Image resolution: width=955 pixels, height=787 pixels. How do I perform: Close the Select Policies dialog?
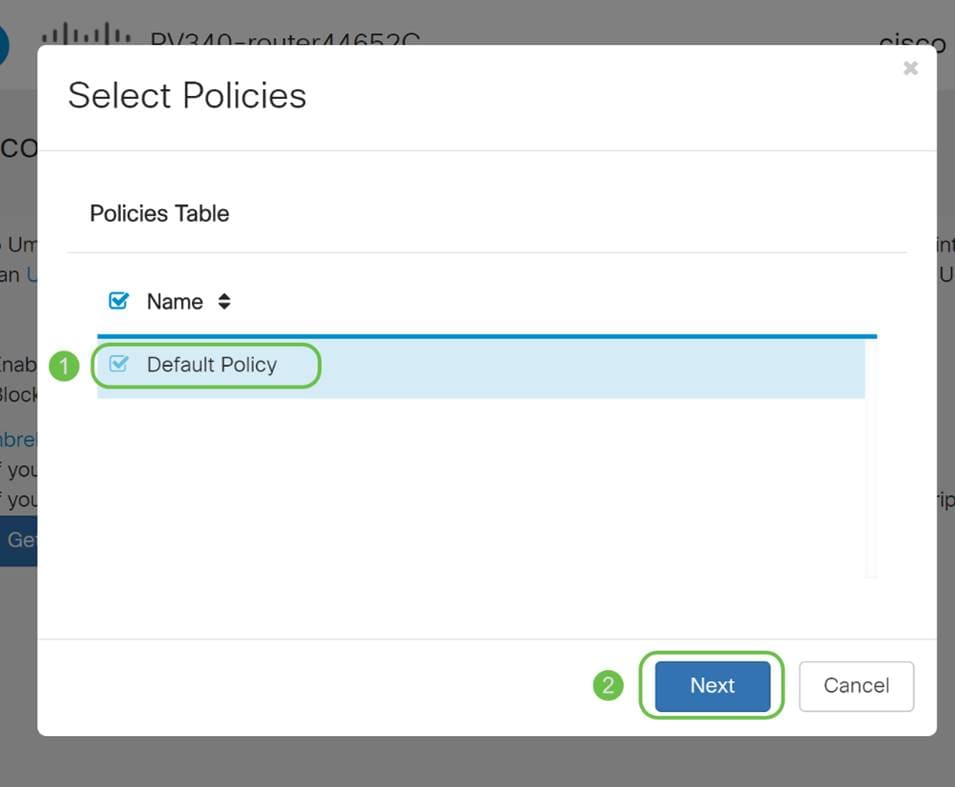tap(910, 69)
